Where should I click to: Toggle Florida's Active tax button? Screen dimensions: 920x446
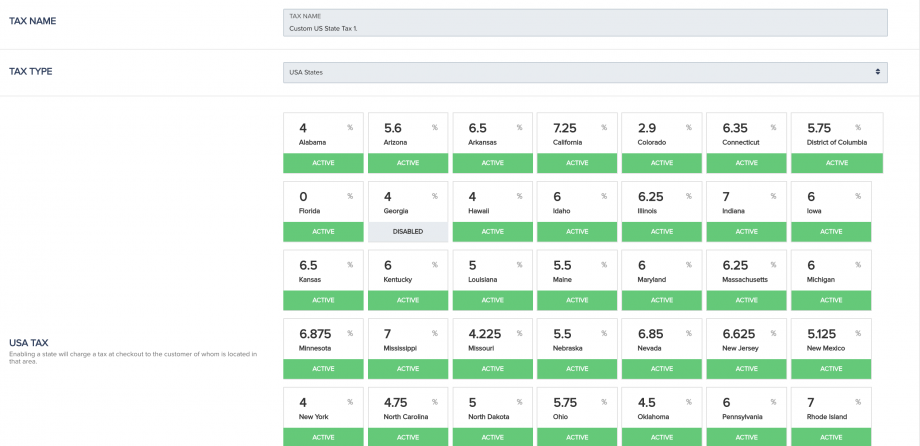(324, 231)
